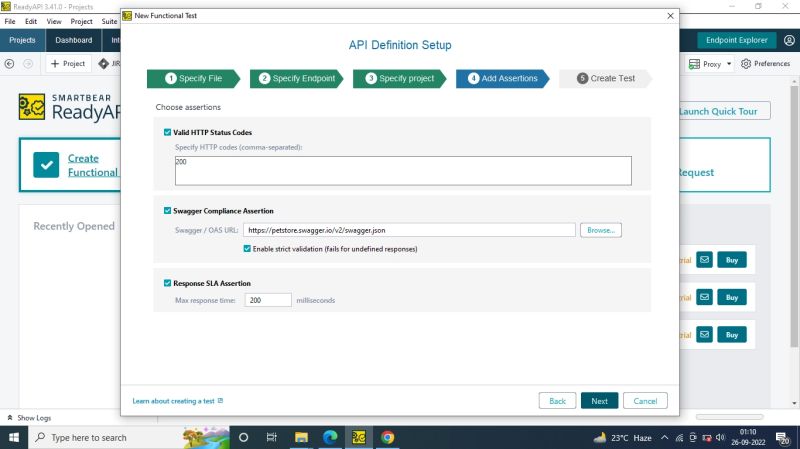Expand Show Logs panel

[x=29, y=418]
